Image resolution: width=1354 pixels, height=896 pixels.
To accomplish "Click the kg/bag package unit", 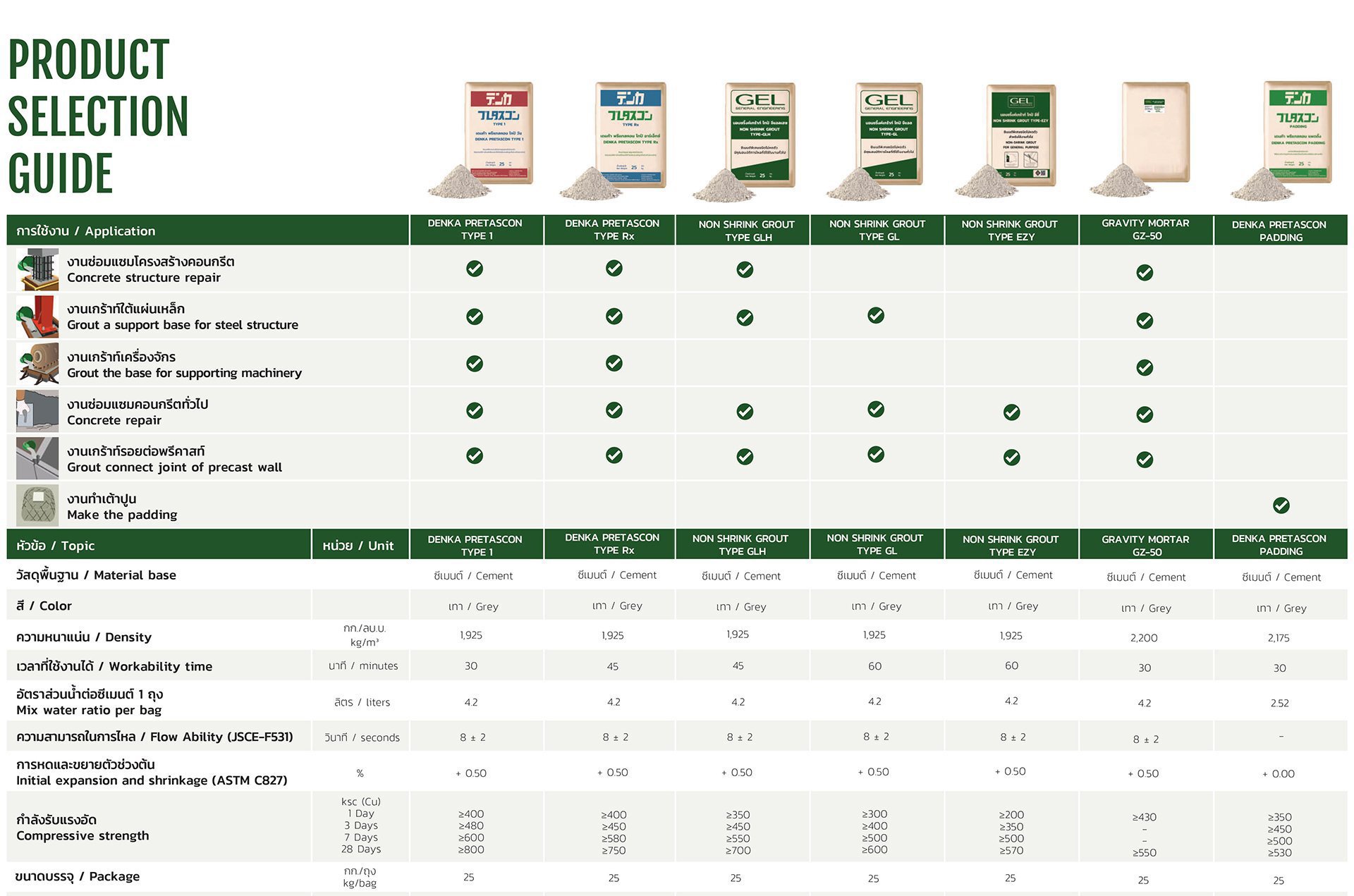I will pyautogui.click(x=360, y=883).
